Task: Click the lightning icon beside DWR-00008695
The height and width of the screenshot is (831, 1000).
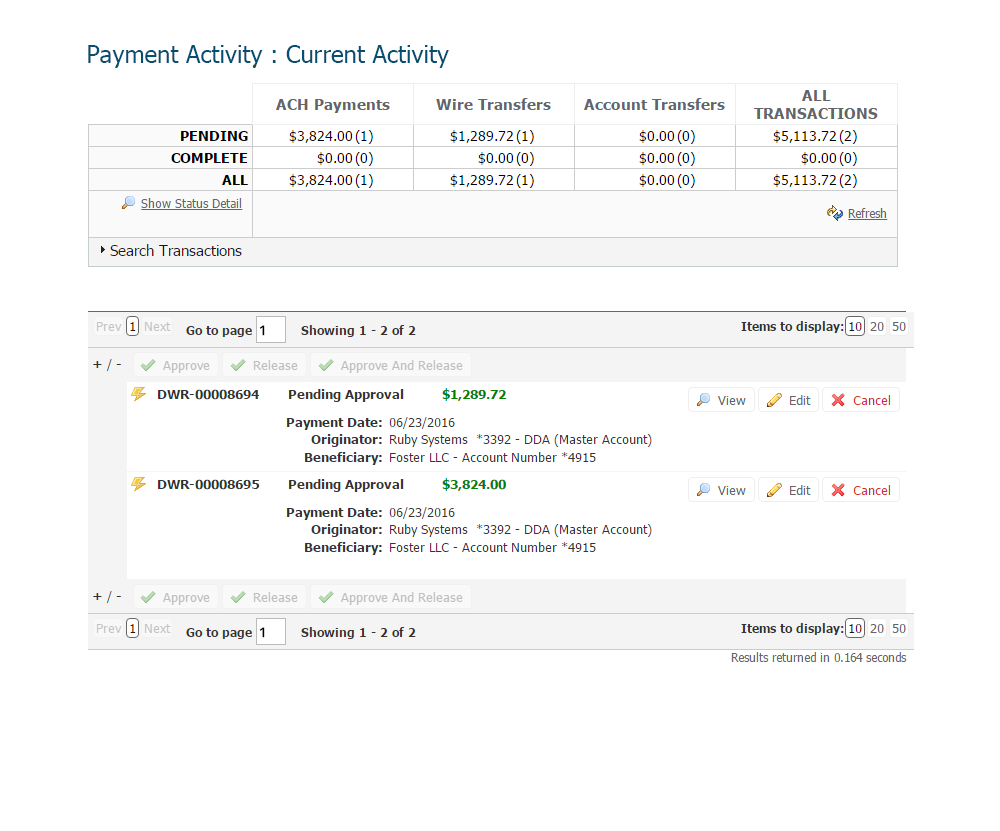Action: click(x=139, y=485)
